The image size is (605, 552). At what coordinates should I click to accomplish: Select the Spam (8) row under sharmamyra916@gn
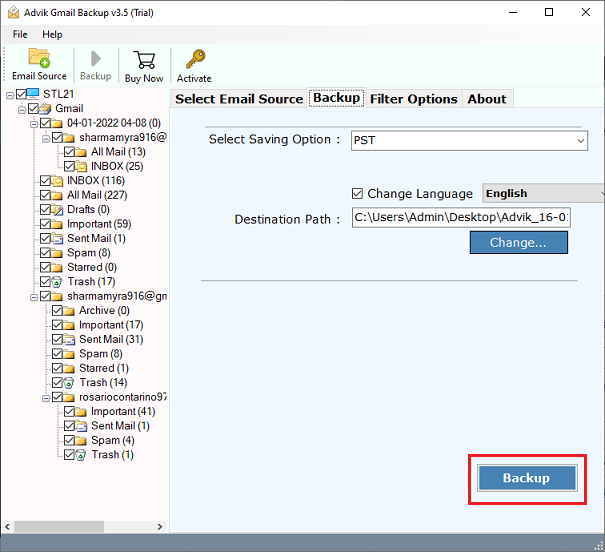[x=101, y=354]
